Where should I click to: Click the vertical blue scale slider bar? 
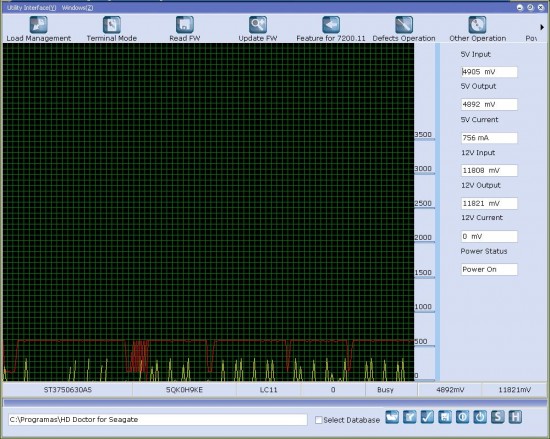click(x=437, y=212)
